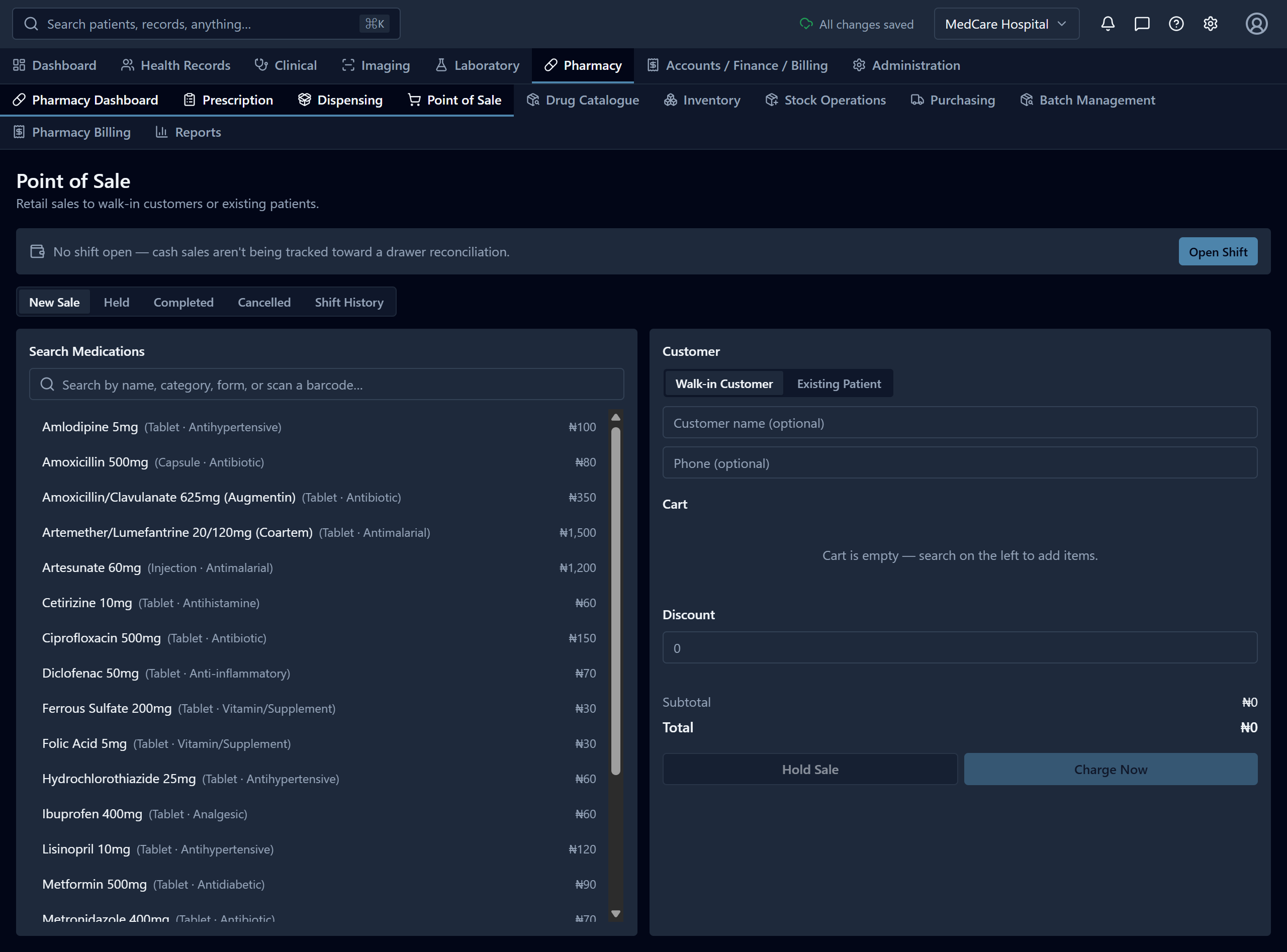Select Cetirizine 10mg tablet row
The width and height of the screenshot is (1287, 952).
pyautogui.click(x=319, y=602)
